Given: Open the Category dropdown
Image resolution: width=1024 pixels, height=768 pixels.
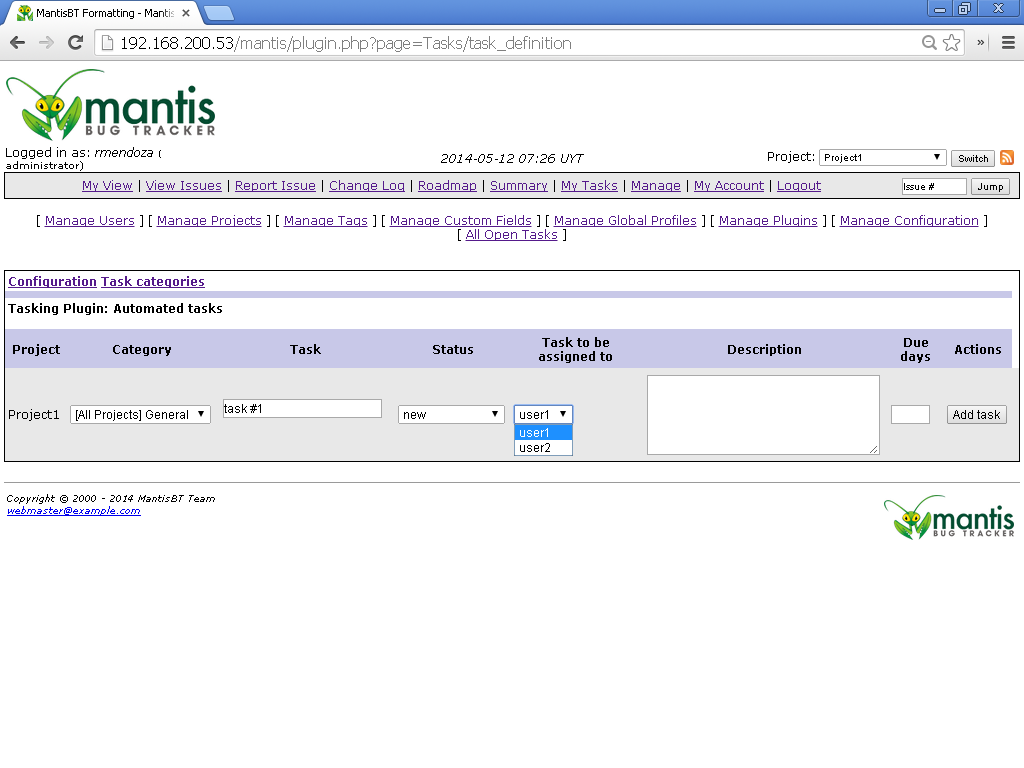Looking at the screenshot, I should pyautogui.click(x=140, y=414).
